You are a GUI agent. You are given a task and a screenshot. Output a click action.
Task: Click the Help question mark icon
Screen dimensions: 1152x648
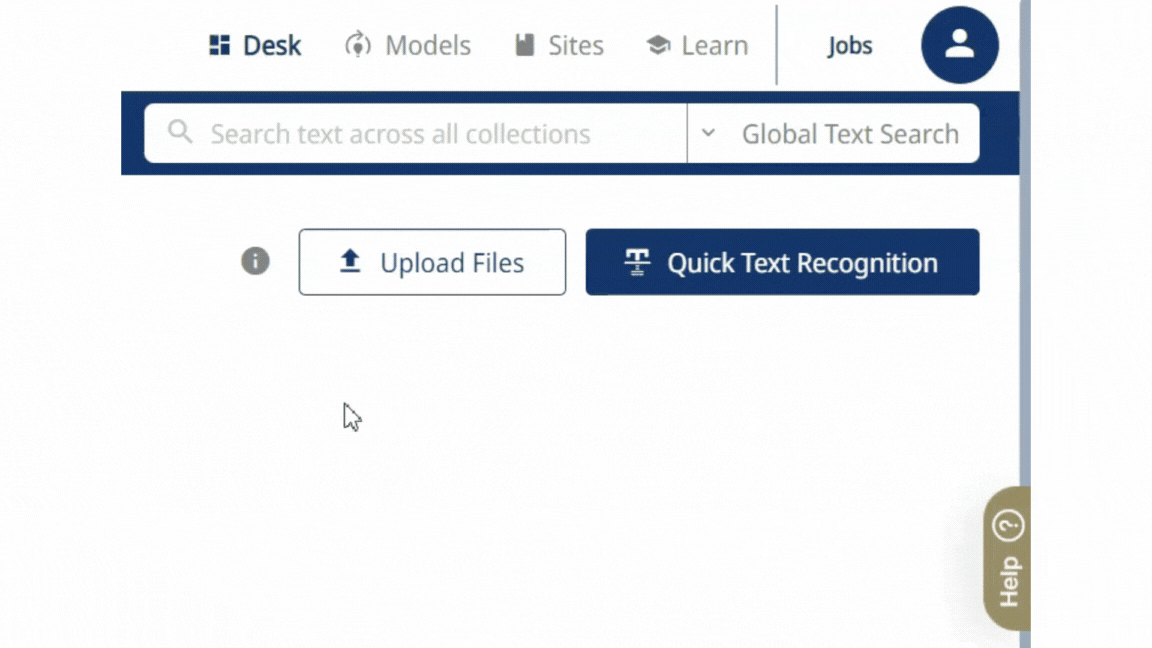point(1007,525)
